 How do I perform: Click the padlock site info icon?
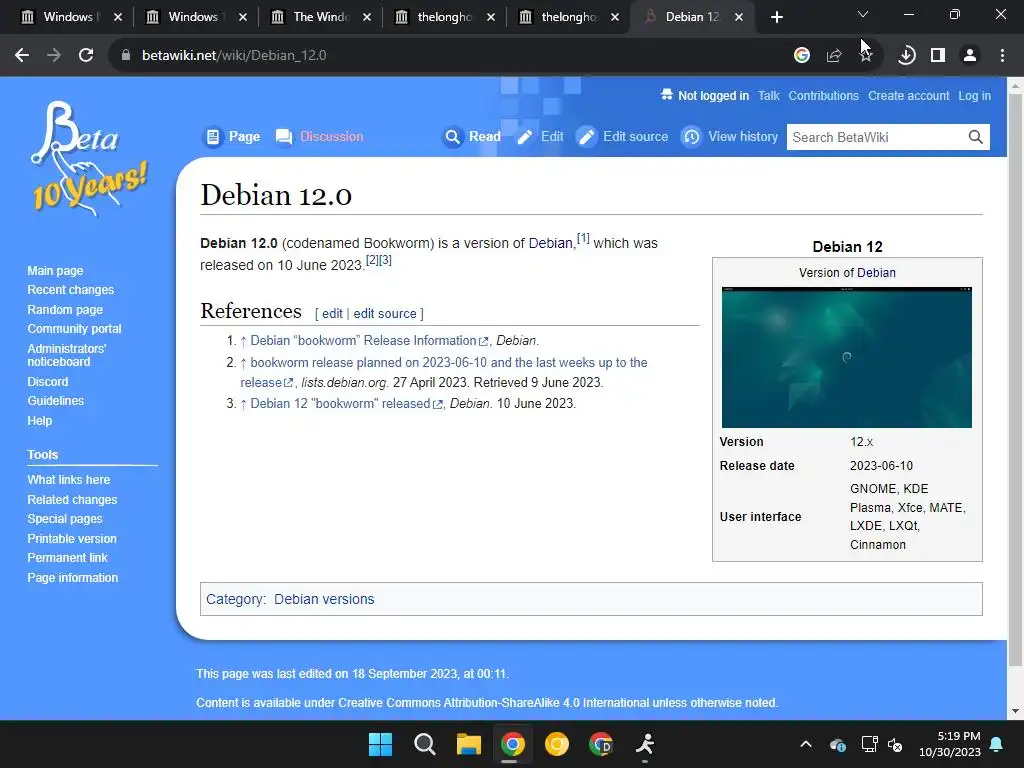coord(125,56)
